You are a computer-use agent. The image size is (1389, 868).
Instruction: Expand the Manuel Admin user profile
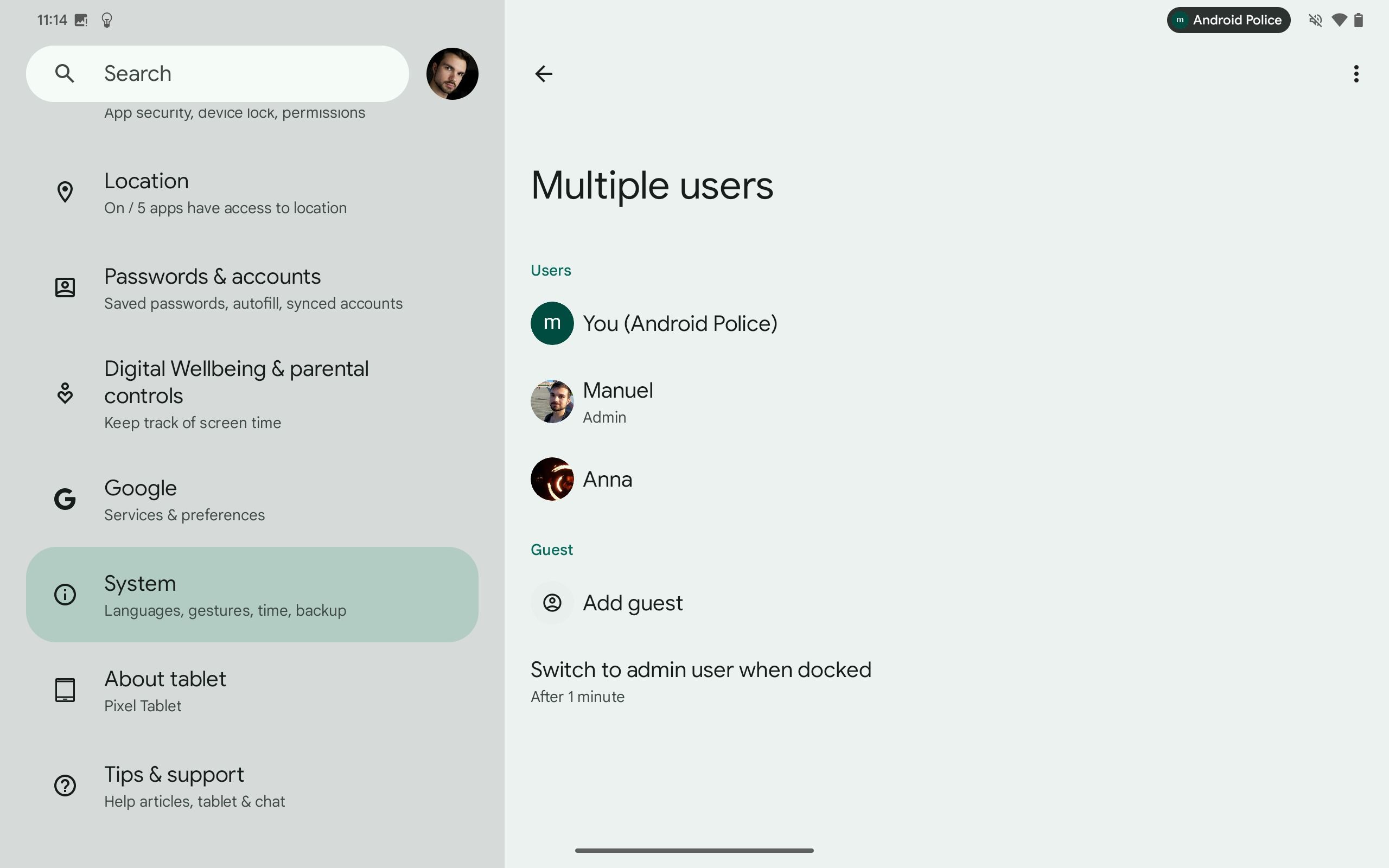tap(618, 400)
